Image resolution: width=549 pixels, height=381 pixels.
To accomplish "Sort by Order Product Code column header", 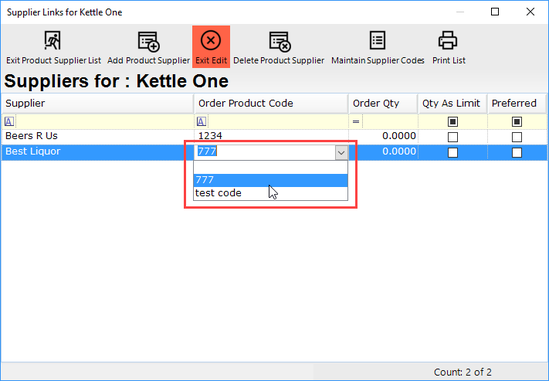I will point(271,103).
